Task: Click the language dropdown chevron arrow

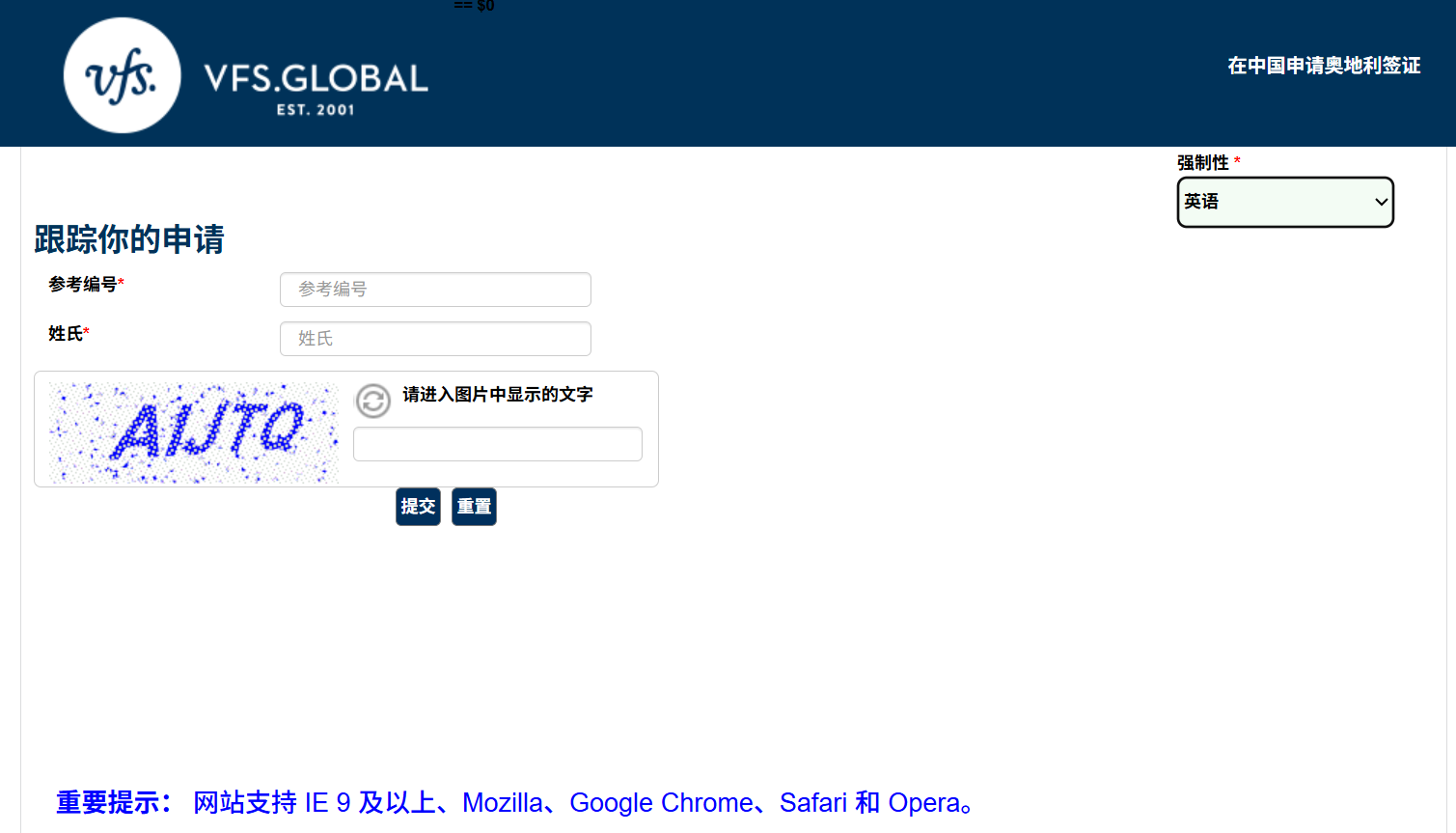Action: click(1381, 202)
